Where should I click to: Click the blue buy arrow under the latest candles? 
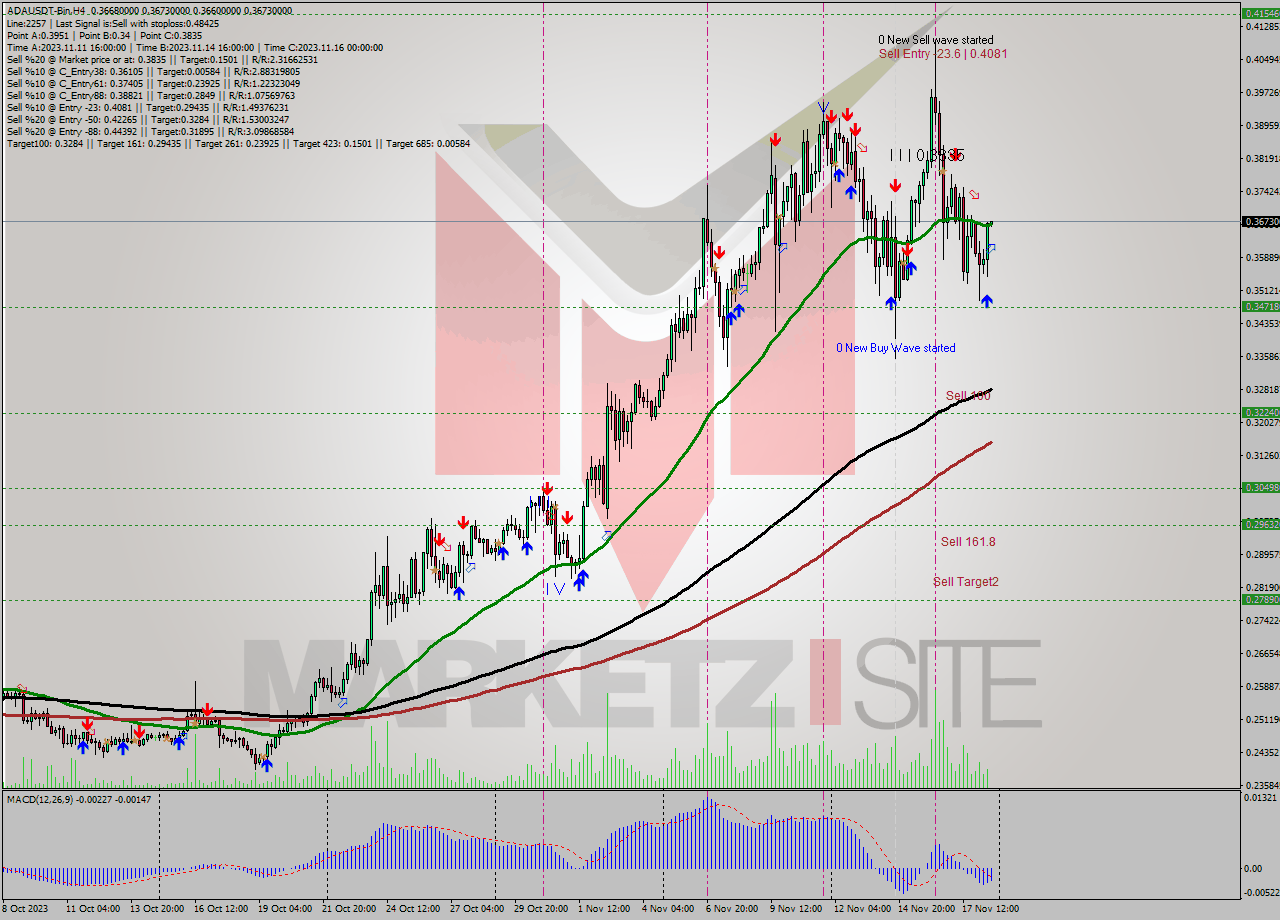tap(987, 300)
